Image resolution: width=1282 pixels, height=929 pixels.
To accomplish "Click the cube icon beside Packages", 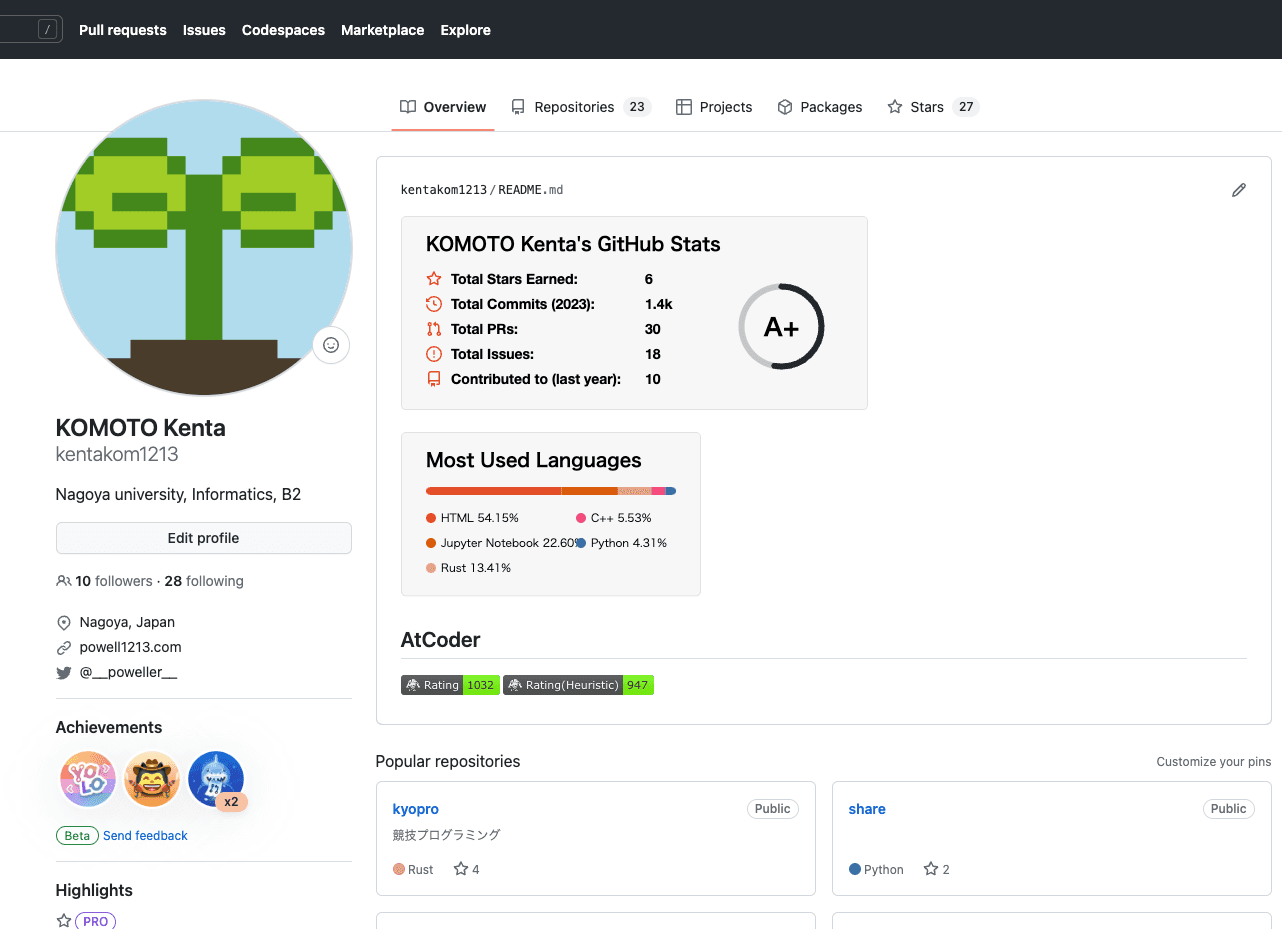I will 785,107.
